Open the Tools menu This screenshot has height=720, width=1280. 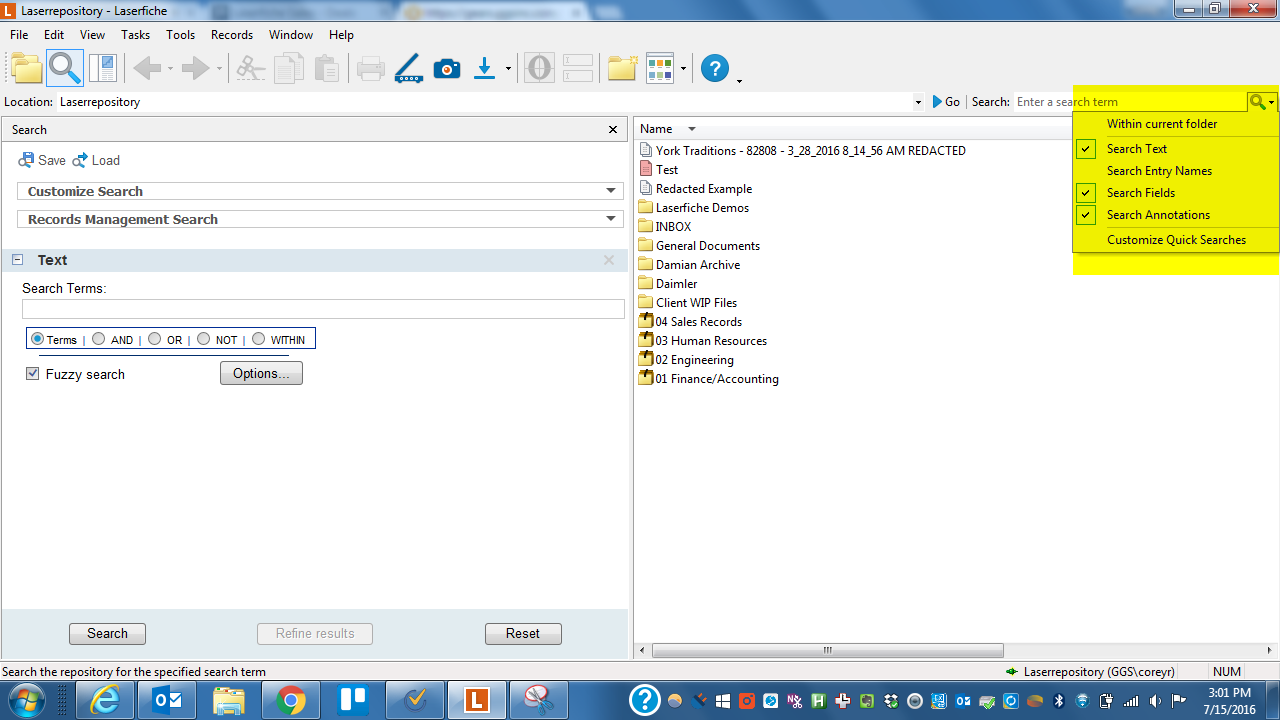coord(181,35)
